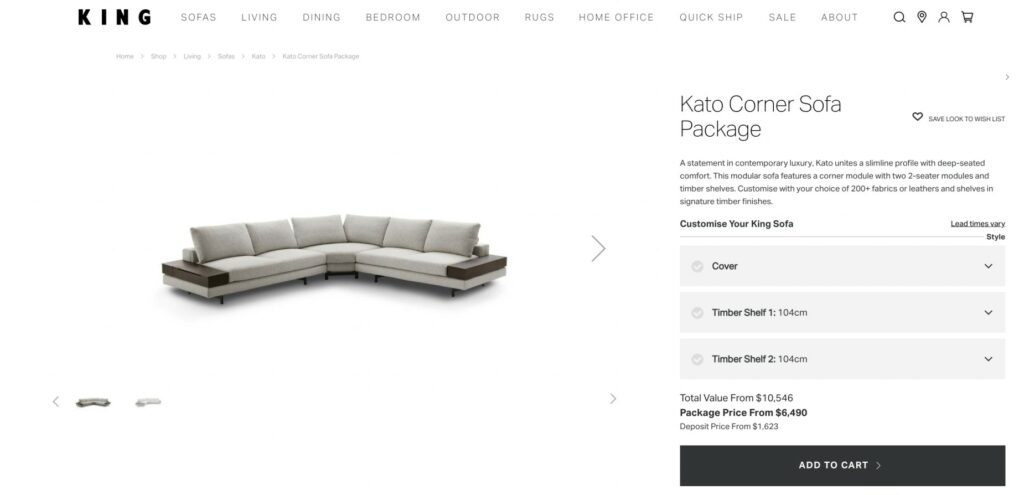The height and width of the screenshot is (495, 1024).
Task: Expand the Timber Shelf 1 chevron
Action: 988,313
